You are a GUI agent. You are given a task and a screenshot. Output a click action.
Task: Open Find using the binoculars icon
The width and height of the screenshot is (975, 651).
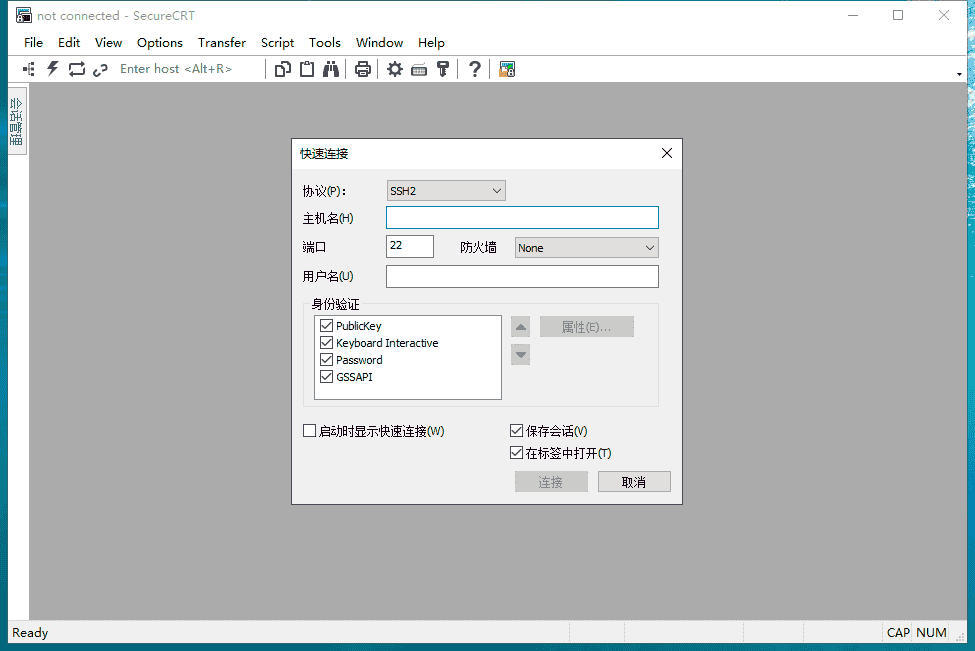331,68
